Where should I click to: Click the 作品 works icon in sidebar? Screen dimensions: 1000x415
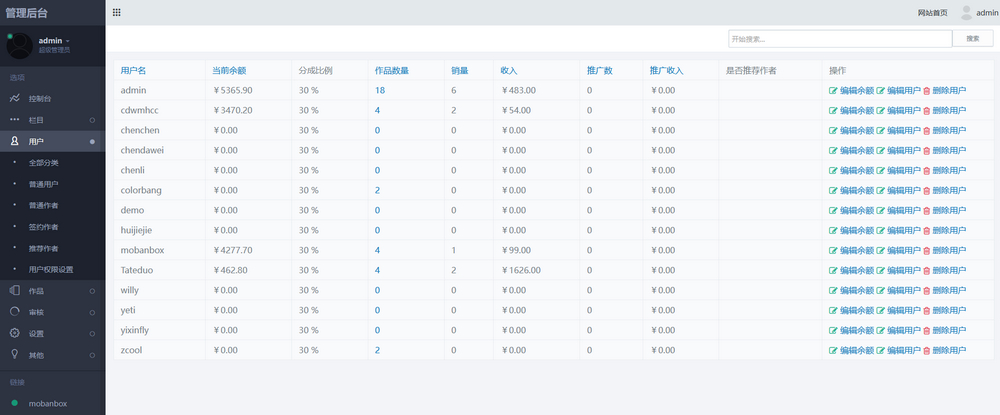(14, 290)
